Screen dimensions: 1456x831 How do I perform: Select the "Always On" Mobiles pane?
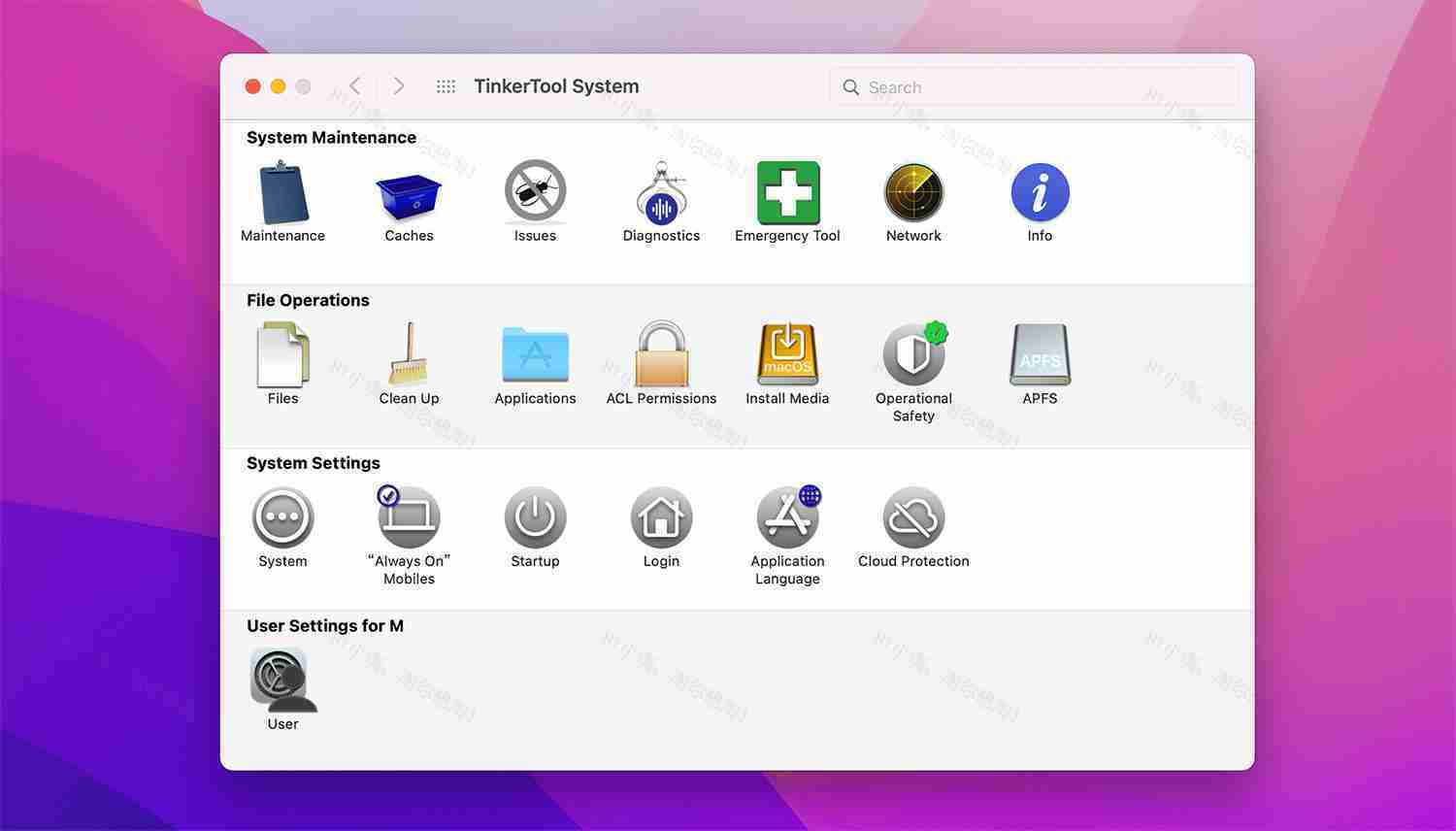pos(409,517)
